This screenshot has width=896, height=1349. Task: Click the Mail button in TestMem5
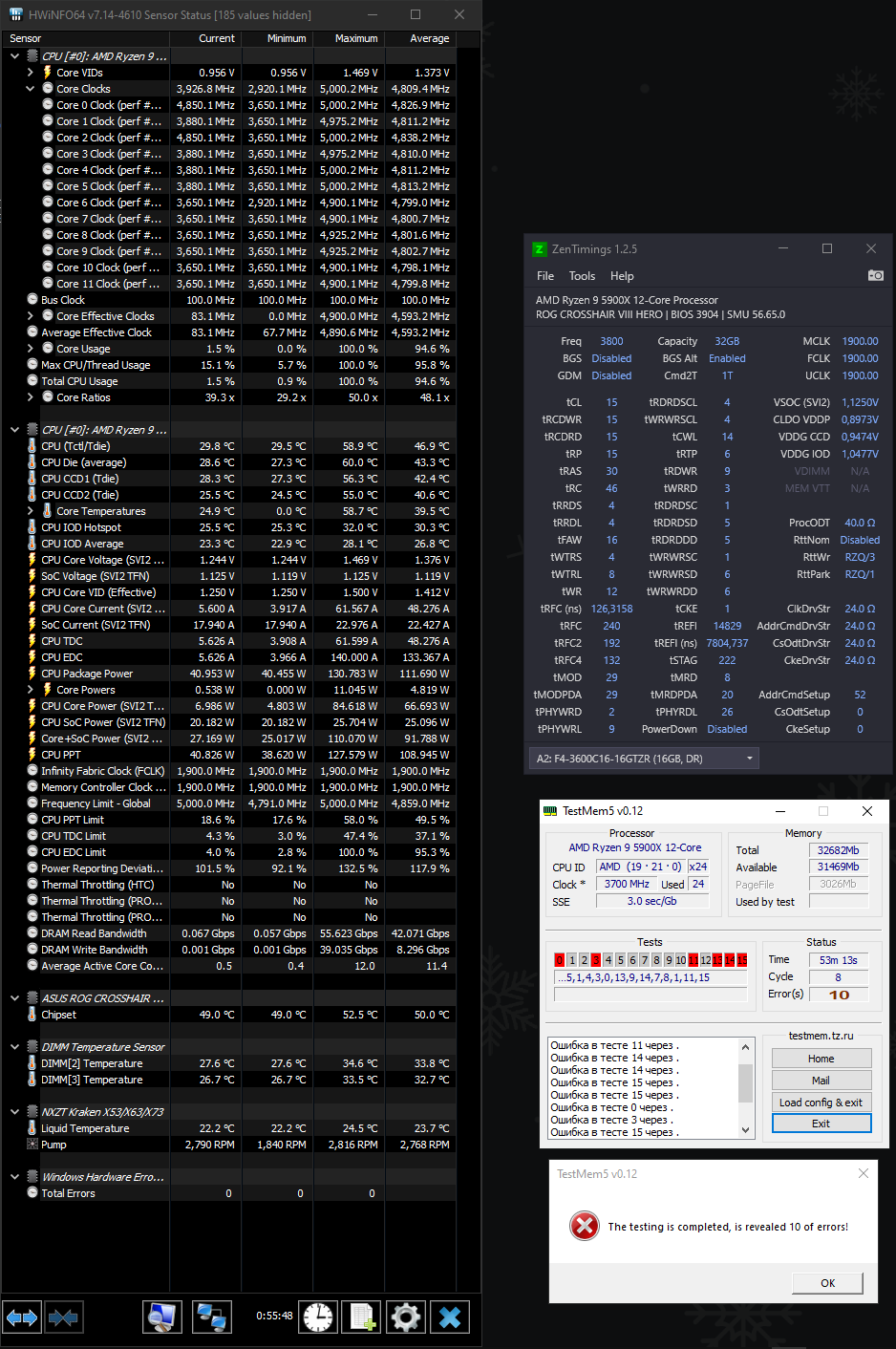tap(821, 1081)
